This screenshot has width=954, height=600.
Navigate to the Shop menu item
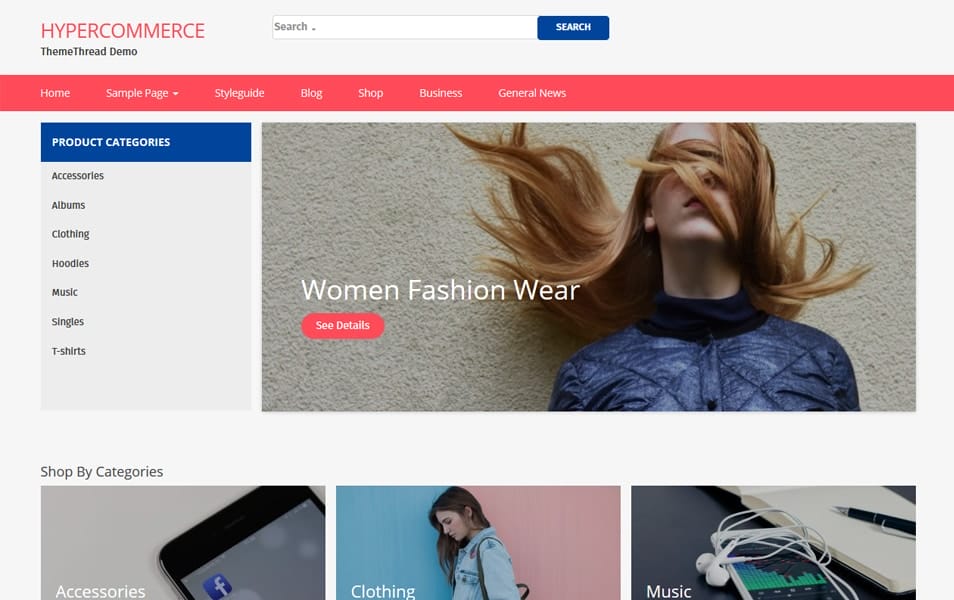[370, 92]
